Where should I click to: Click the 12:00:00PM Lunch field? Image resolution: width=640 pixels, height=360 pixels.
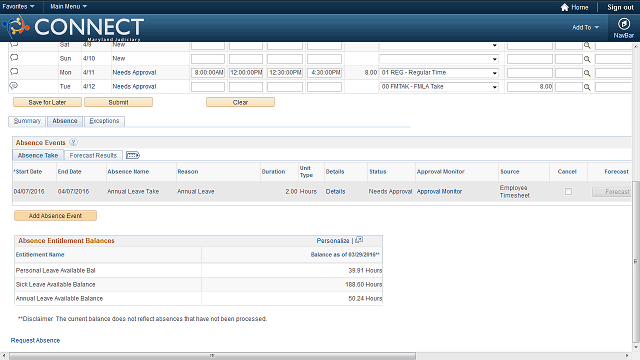click(246, 73)
